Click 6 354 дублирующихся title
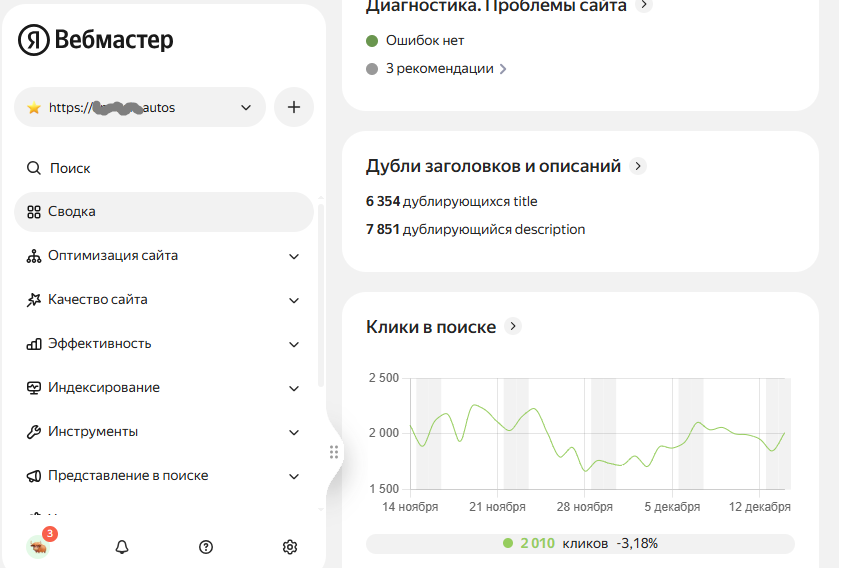Image resolution: width=843 pixels, height=568 pixels. [x=452, y=201]
